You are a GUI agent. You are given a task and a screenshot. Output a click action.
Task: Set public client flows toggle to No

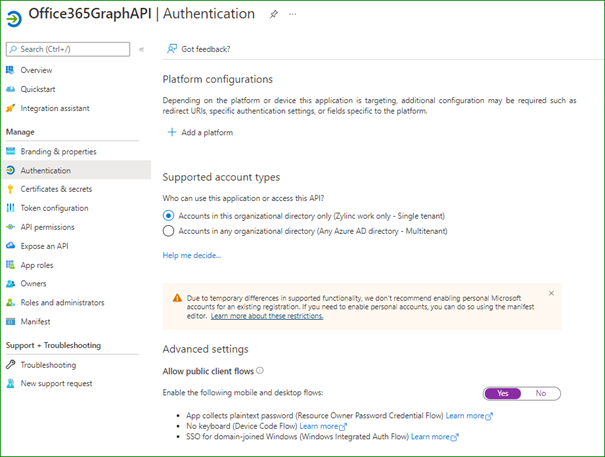541,393
